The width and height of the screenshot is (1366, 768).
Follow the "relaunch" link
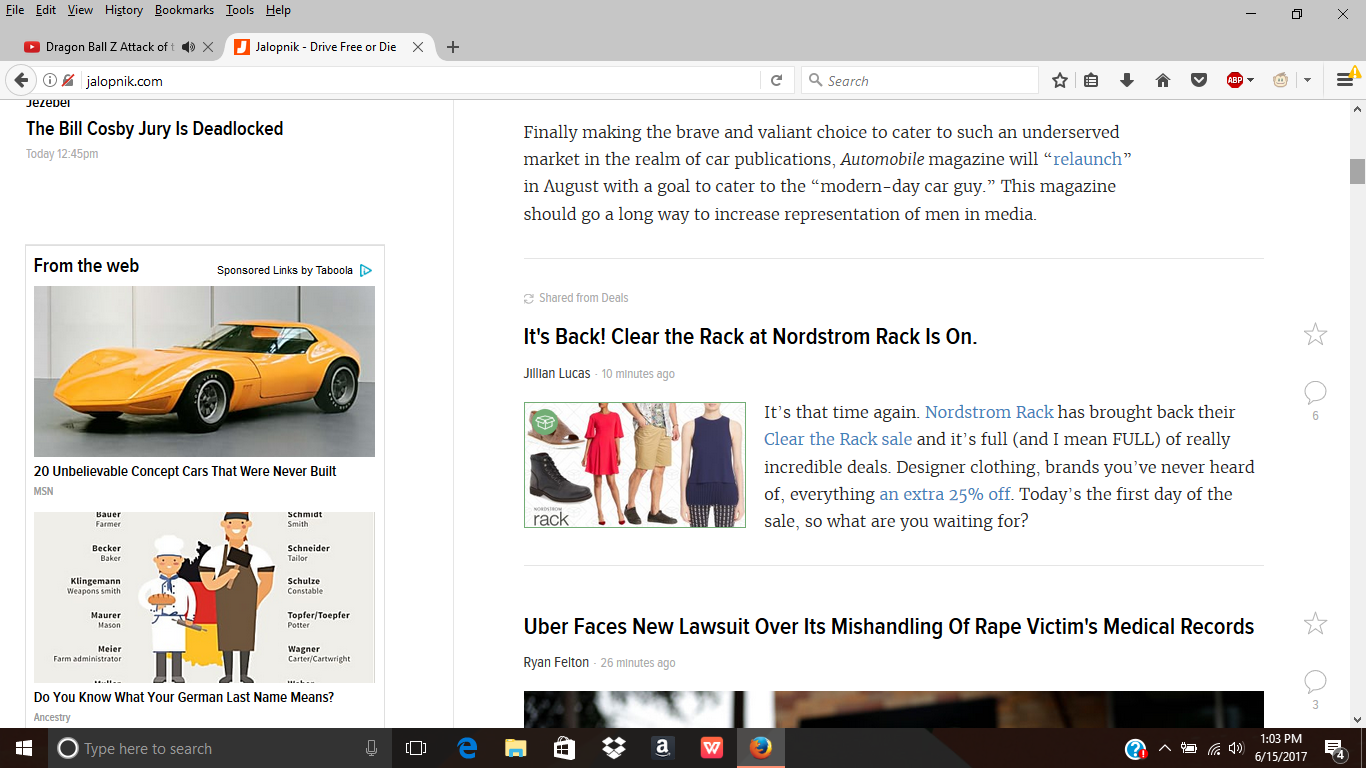1087,159
